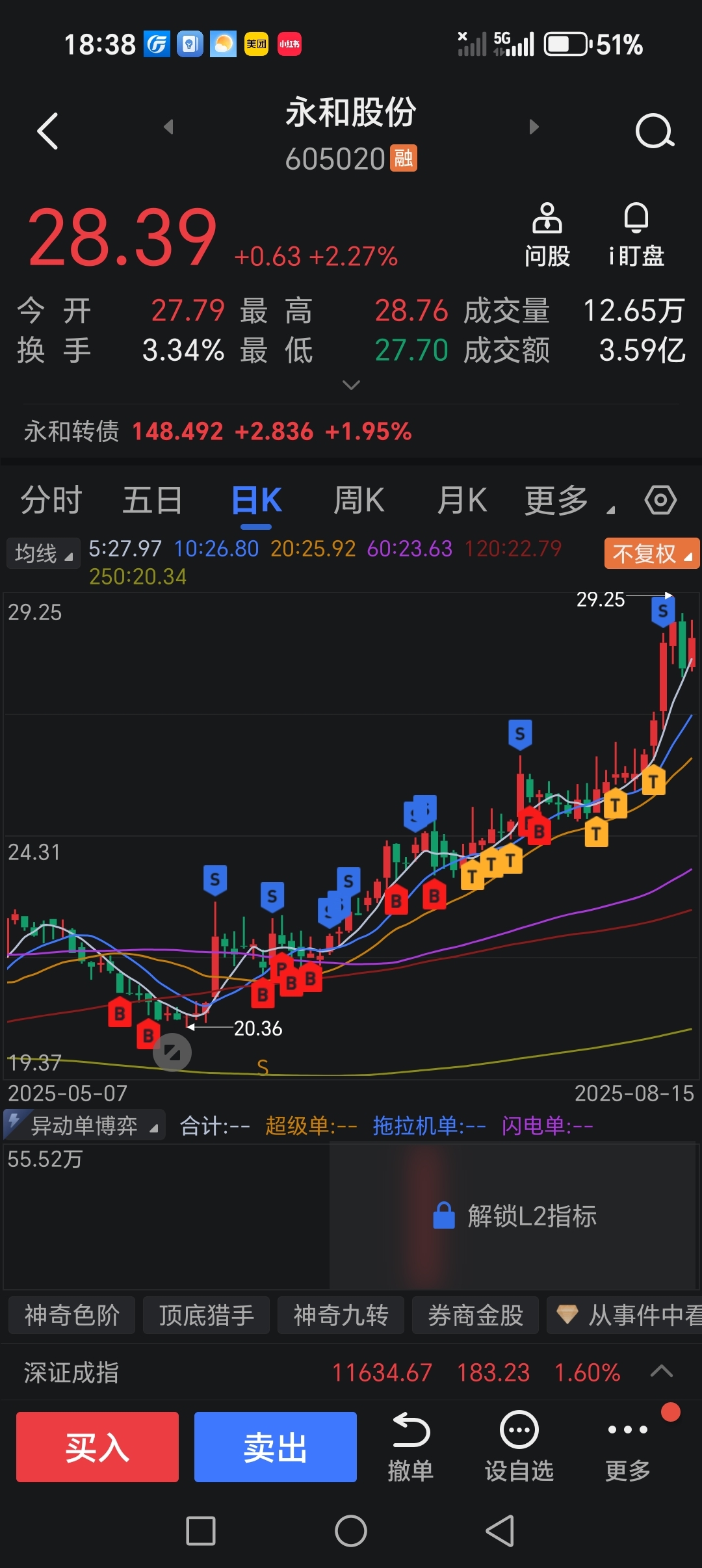Switch to next stock with right triangle

point(534,127)
